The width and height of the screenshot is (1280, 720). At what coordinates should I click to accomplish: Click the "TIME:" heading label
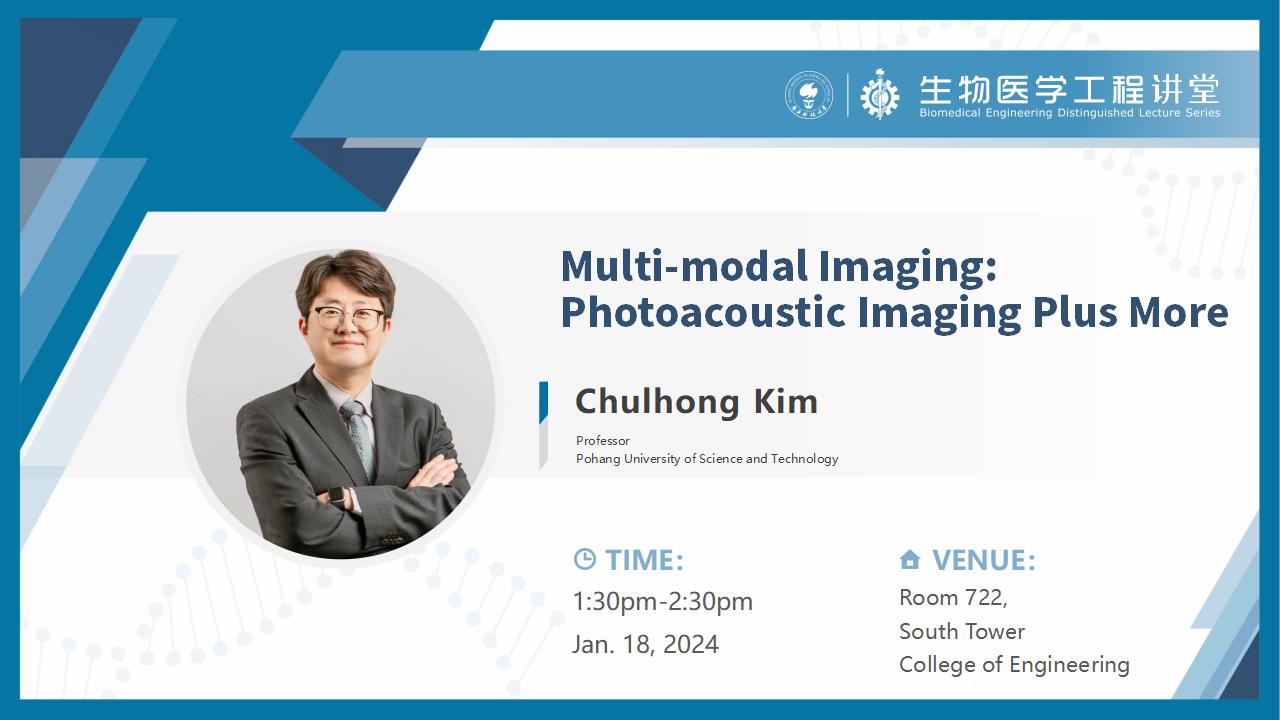pos(644,560)
